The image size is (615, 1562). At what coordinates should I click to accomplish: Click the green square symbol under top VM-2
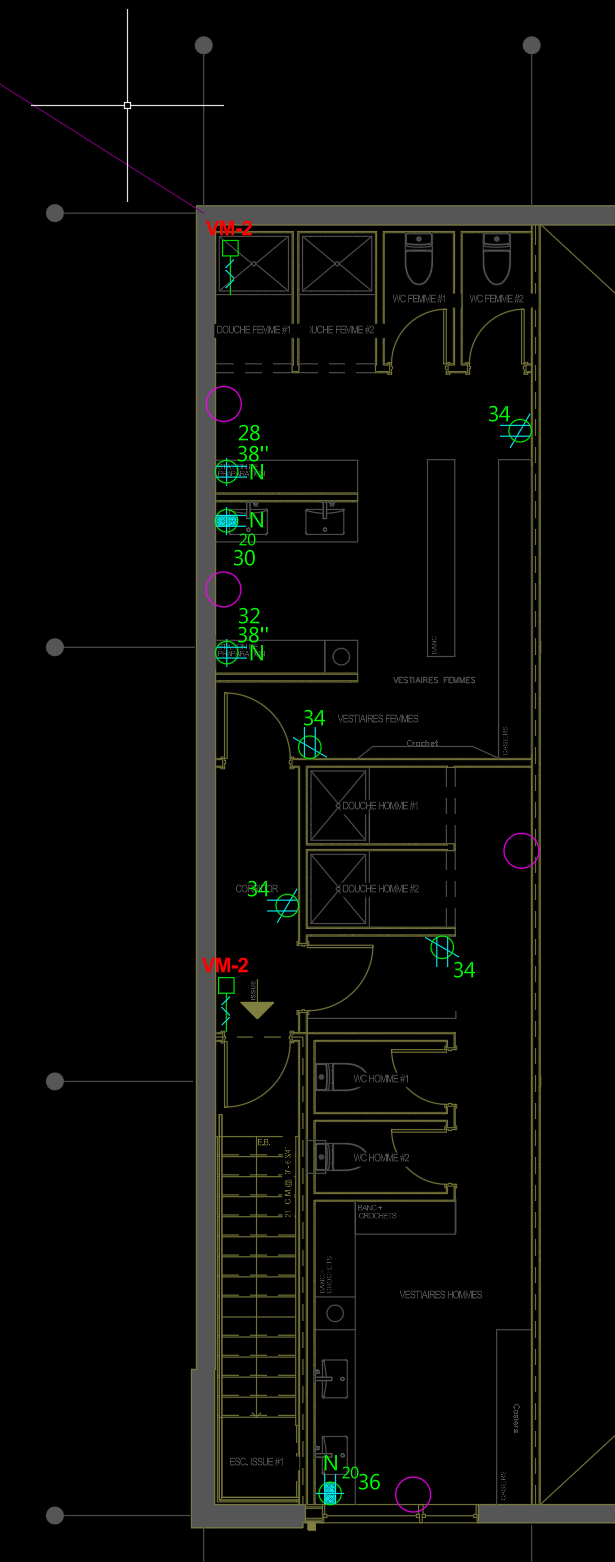(230, 248)
